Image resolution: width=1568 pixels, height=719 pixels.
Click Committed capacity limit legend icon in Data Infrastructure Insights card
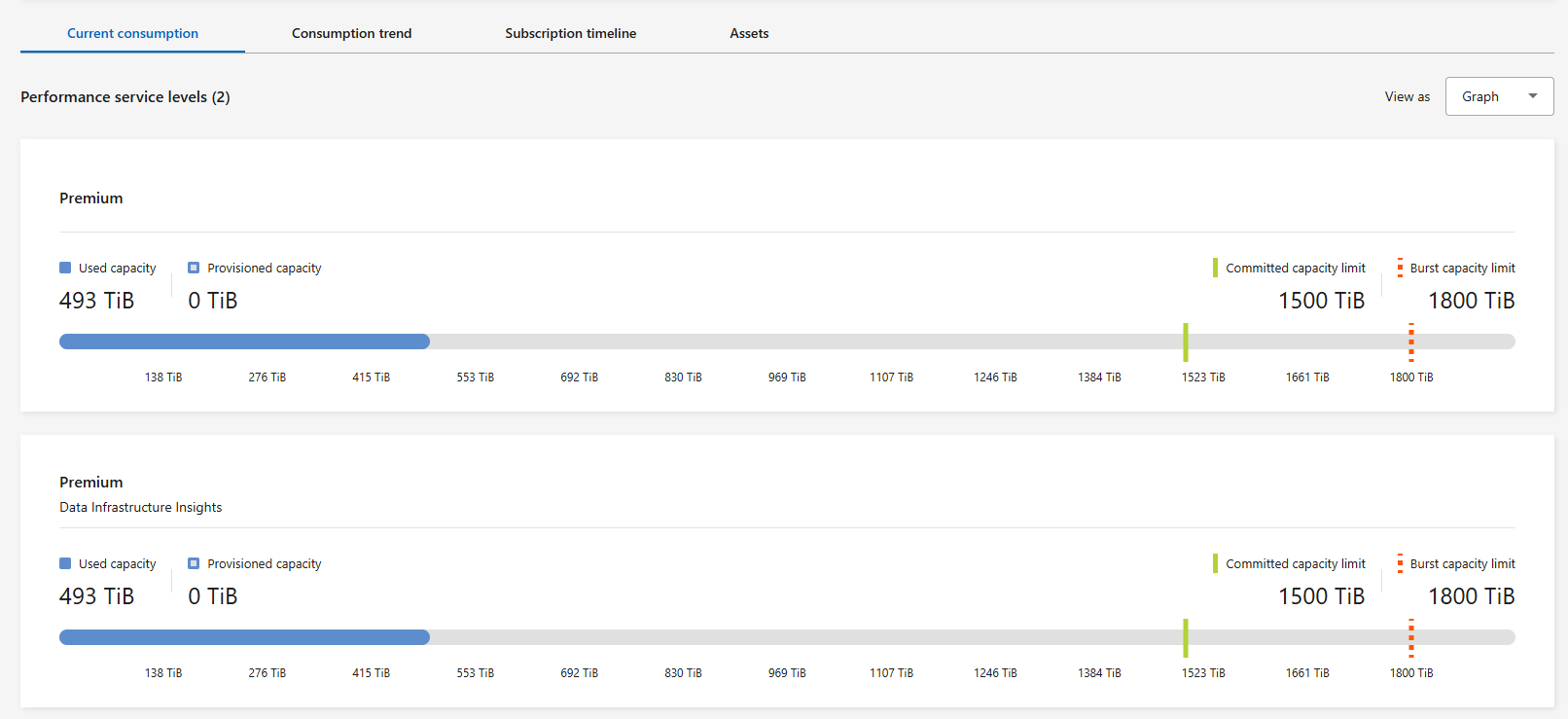pos(1215,563)
